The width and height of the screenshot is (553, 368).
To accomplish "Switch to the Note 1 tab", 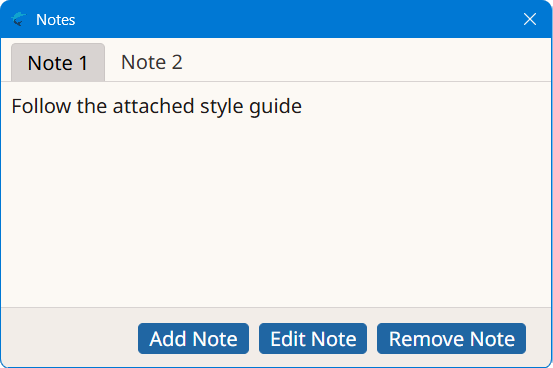I will pos(58,62).
